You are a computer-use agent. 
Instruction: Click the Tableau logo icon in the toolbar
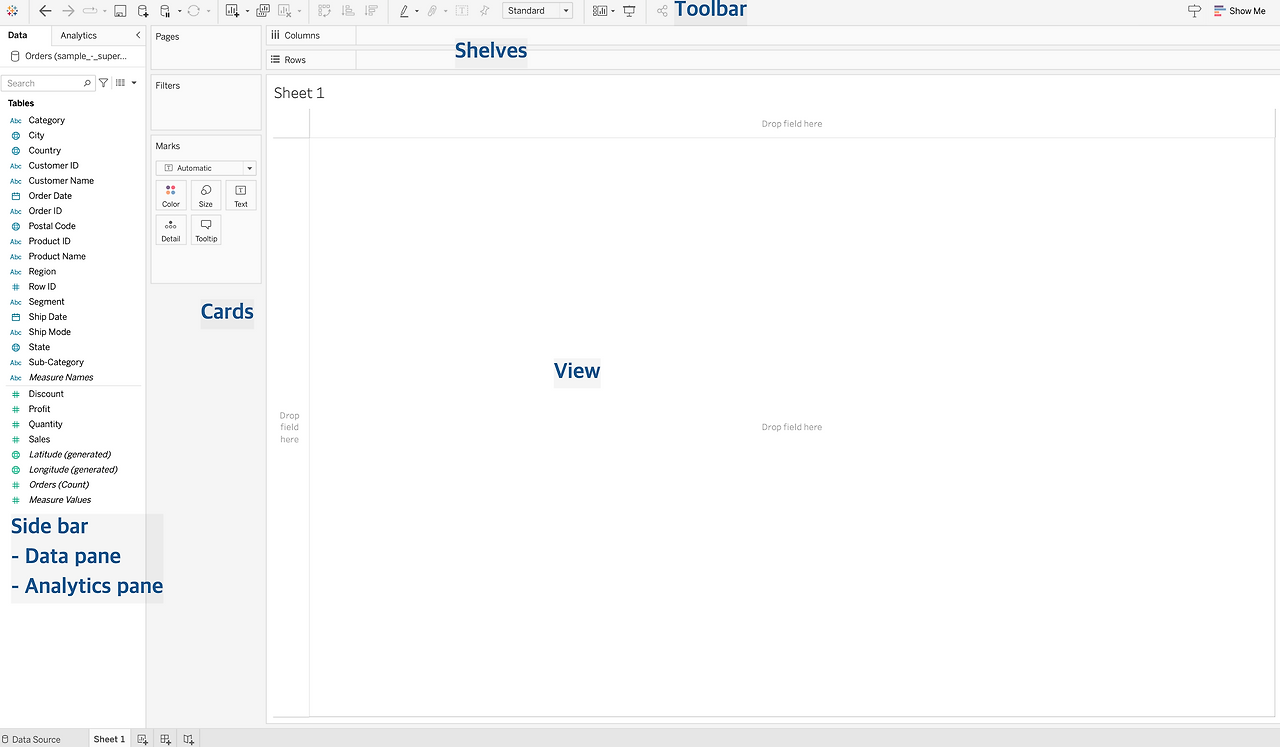(13, 11)
